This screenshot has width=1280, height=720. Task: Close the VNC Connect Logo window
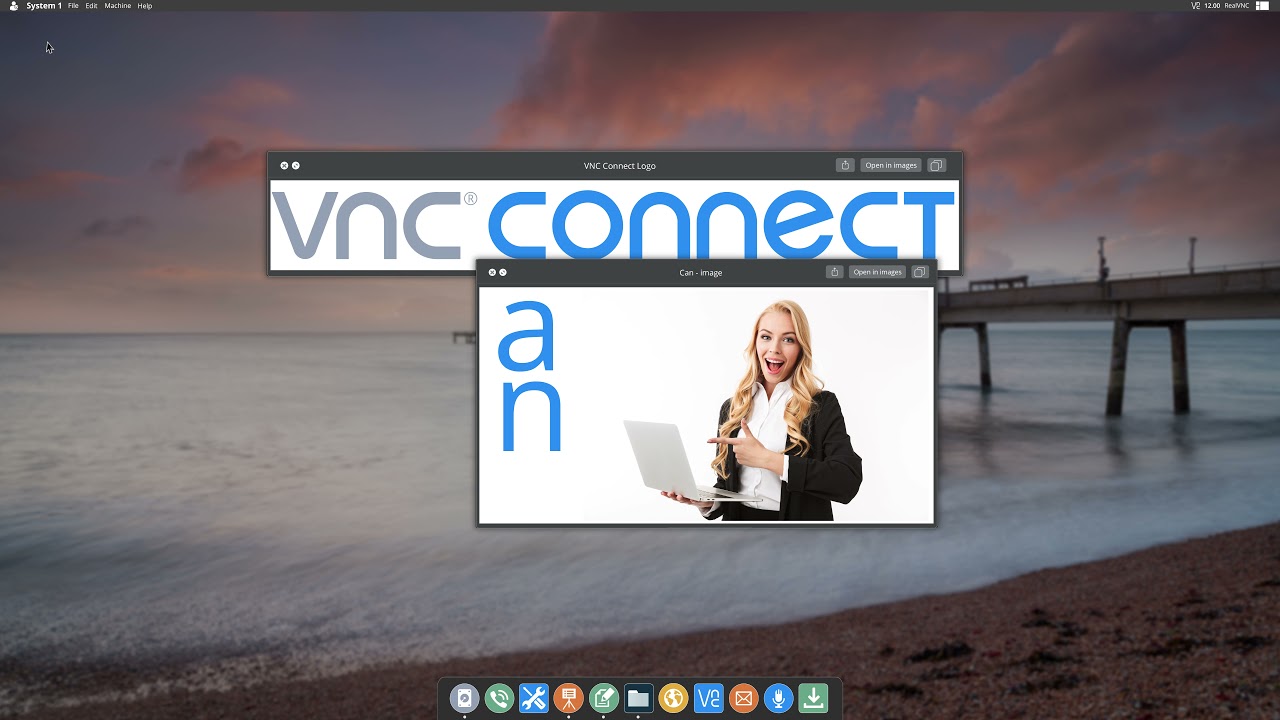[284, 165]
